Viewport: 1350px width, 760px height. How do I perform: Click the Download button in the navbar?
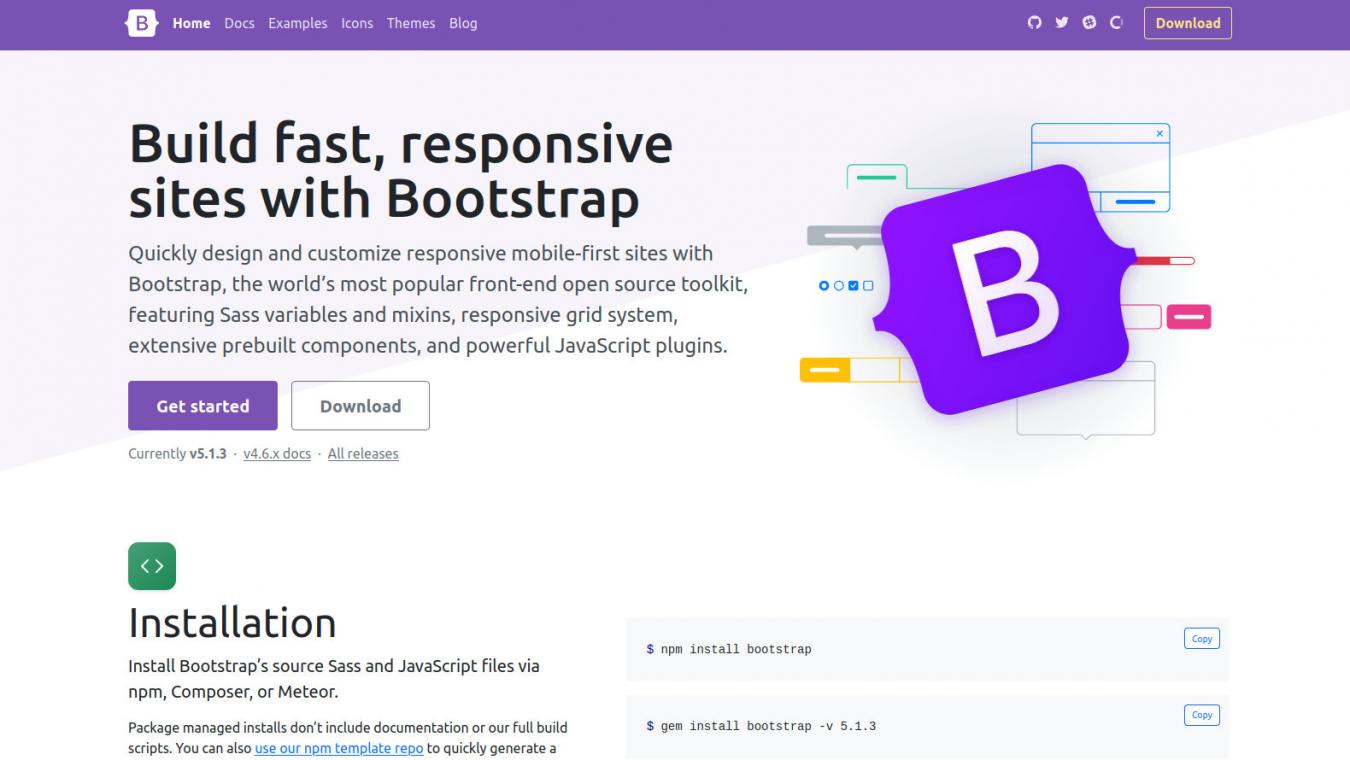click(x=1188, y=23)
